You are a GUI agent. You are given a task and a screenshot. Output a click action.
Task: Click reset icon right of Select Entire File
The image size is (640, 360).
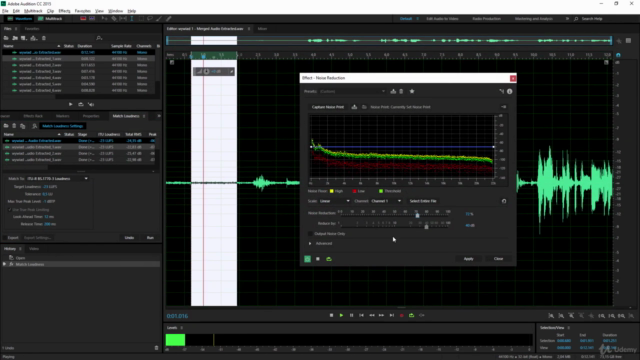tap(504, 201)
